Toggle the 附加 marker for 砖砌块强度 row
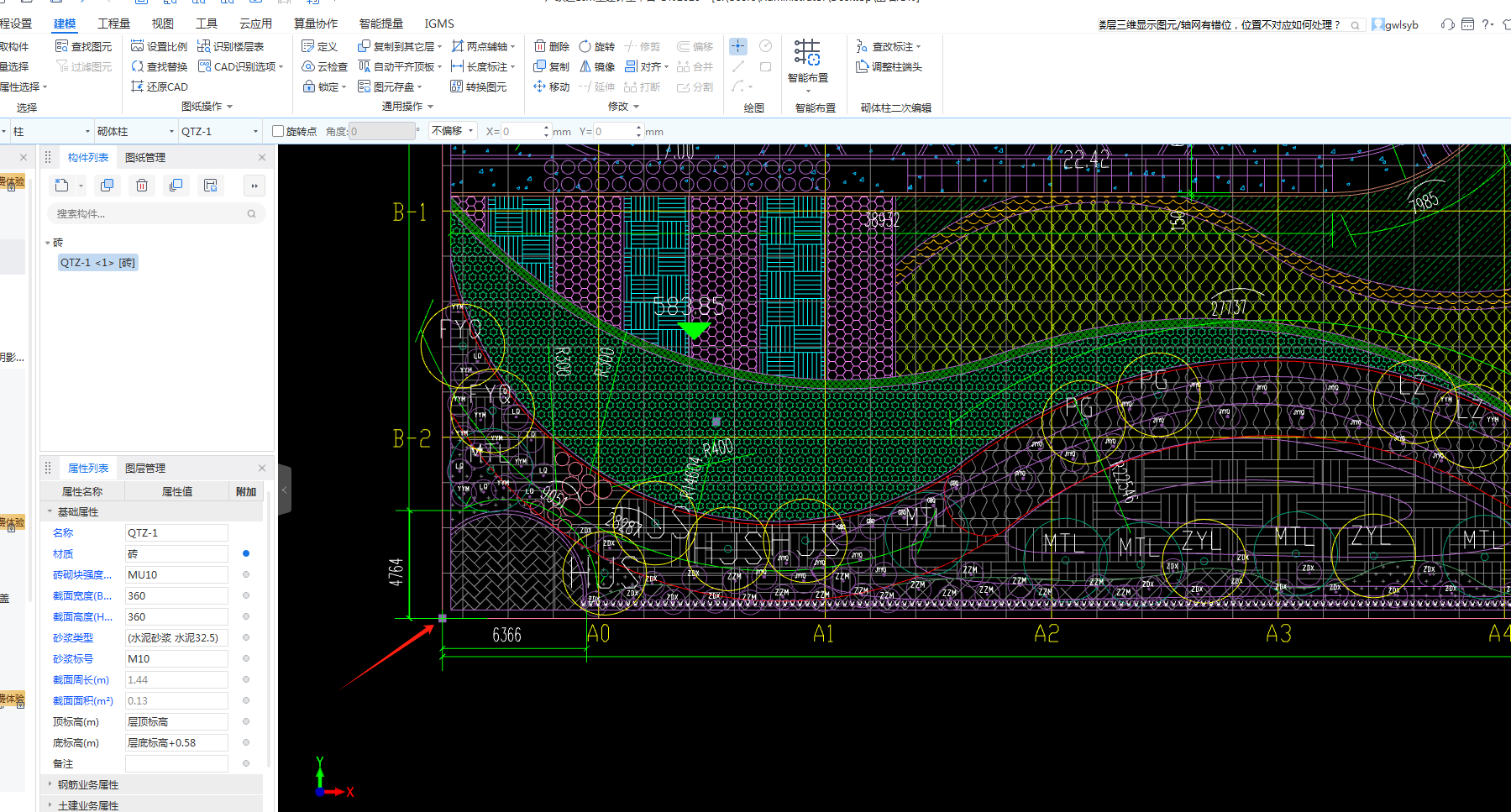This screenshot has width=1511, height=812. click(246, 574)
